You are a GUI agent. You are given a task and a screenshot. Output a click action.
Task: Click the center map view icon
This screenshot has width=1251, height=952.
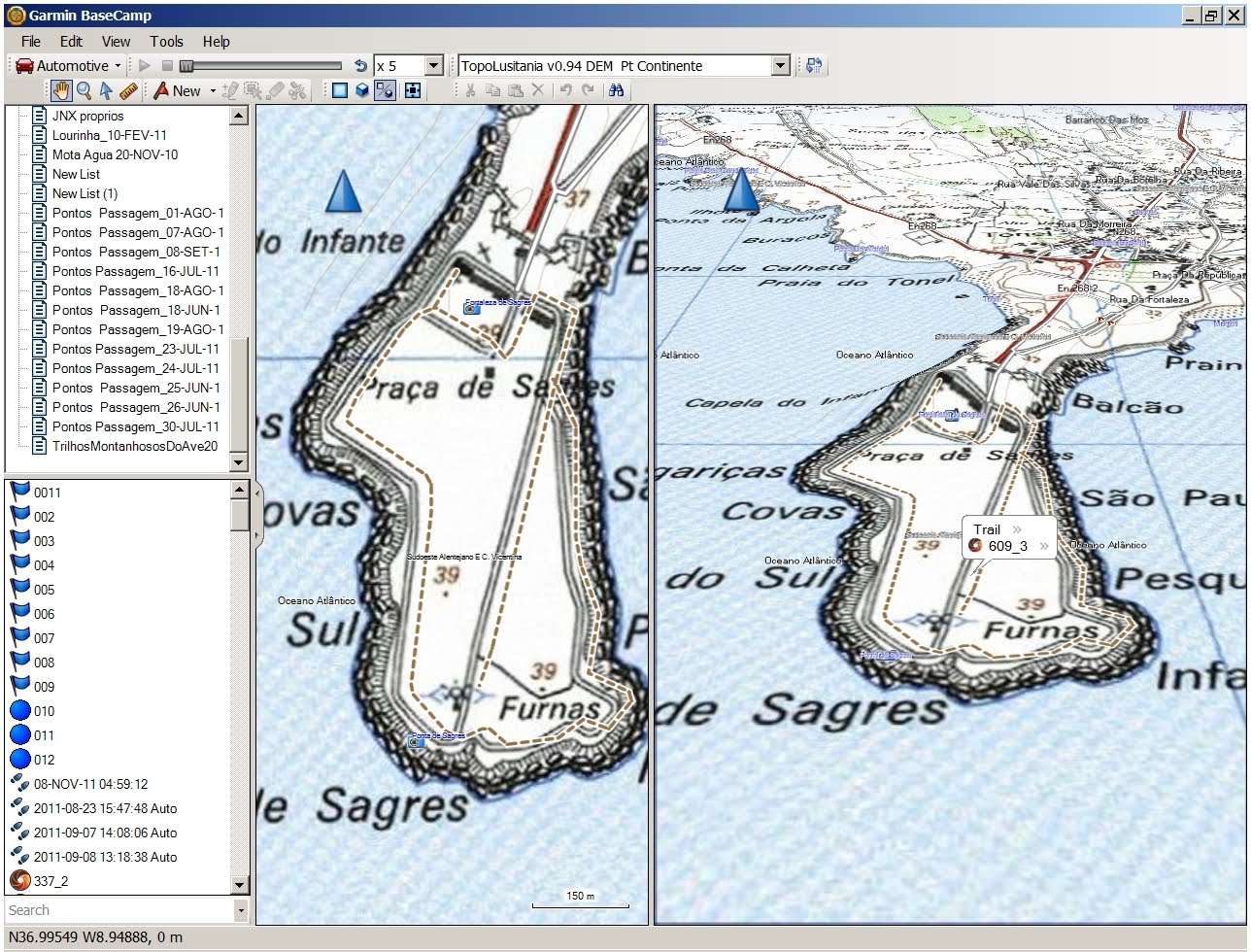pyautogui.click(x=412, y=90)
